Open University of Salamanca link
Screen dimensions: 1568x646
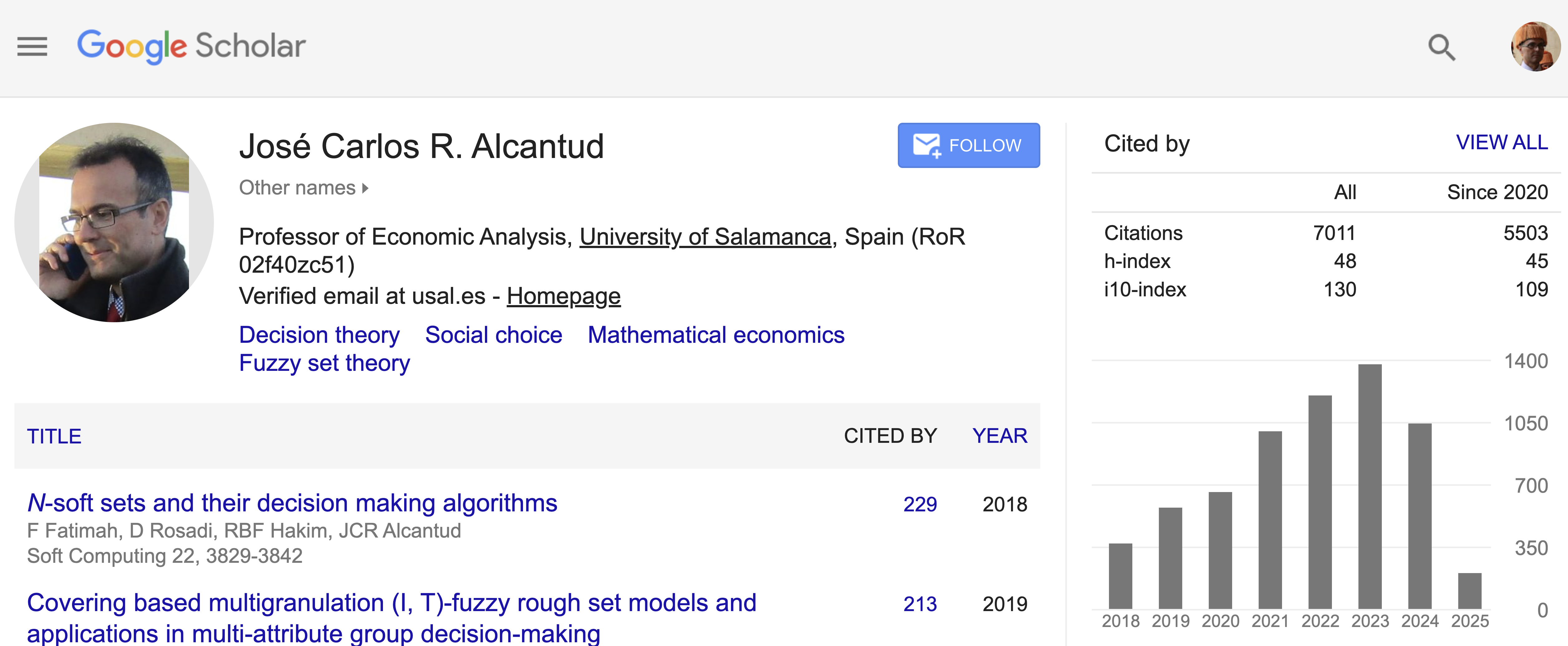705,237
